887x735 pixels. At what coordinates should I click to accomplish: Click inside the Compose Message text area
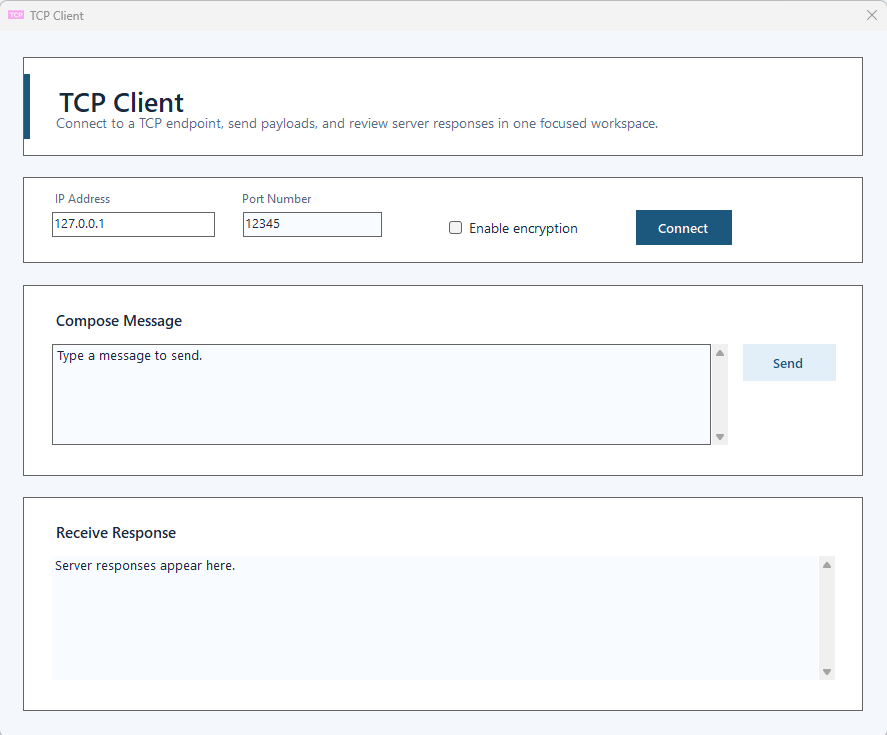point(381,394)
